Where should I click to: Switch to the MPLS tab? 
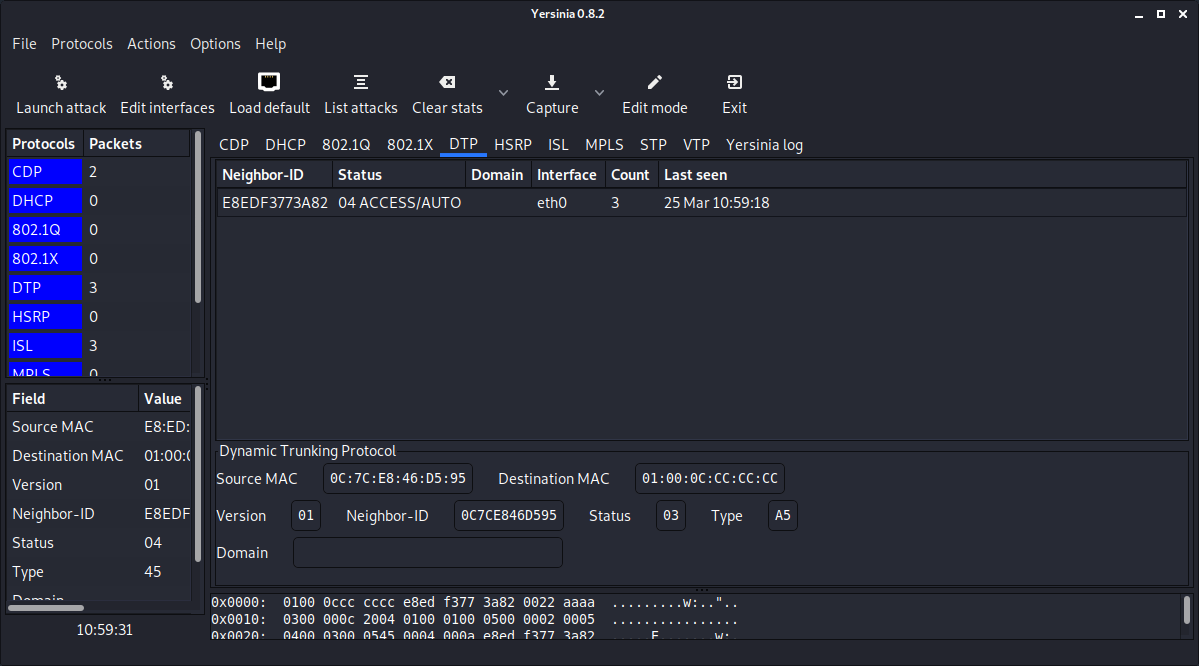(x=604, y=145)
